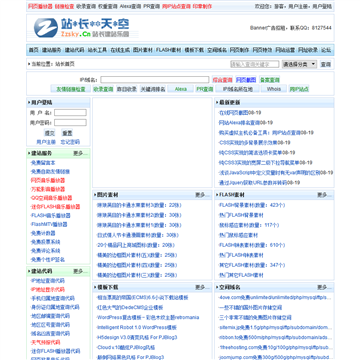Click the search keyword input field

(x=255, y=64)
